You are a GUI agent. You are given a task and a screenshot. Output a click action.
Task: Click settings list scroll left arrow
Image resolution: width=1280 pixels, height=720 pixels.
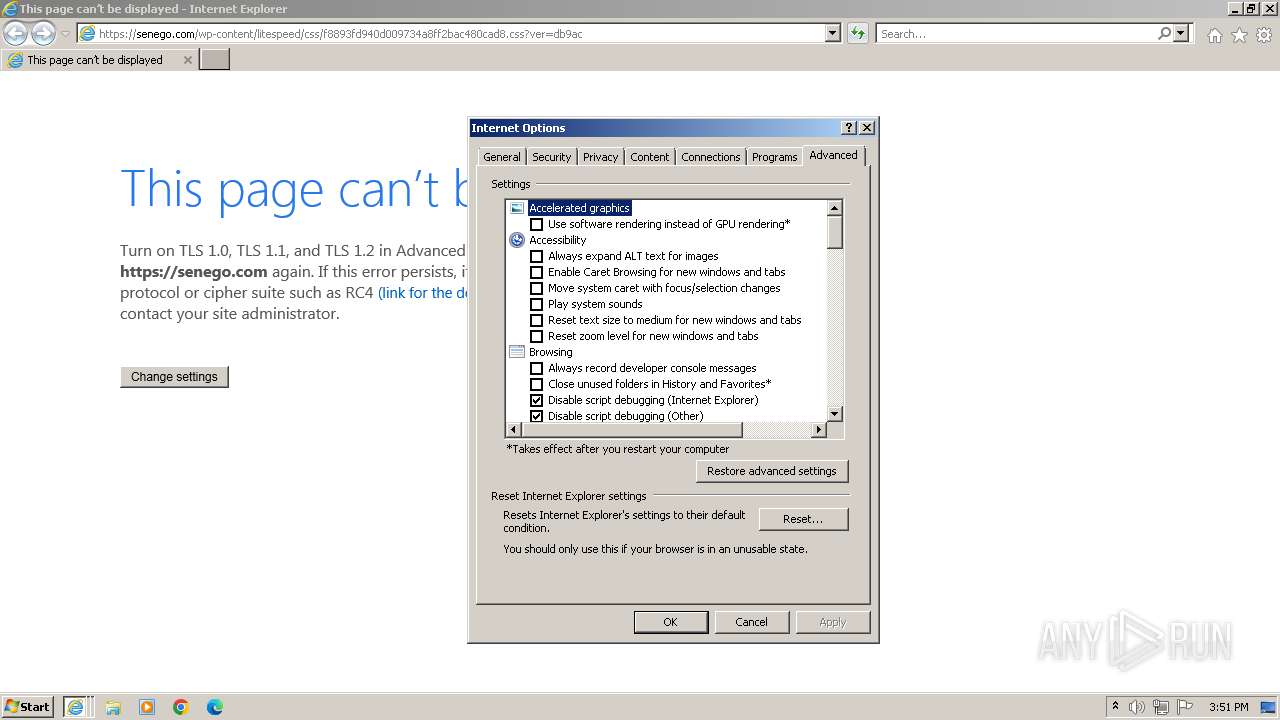515,430
